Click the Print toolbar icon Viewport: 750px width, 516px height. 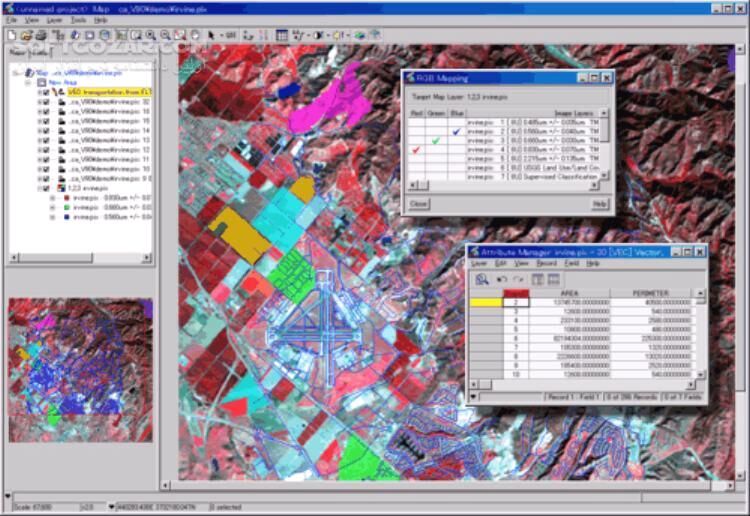click(x=42, y=35)
